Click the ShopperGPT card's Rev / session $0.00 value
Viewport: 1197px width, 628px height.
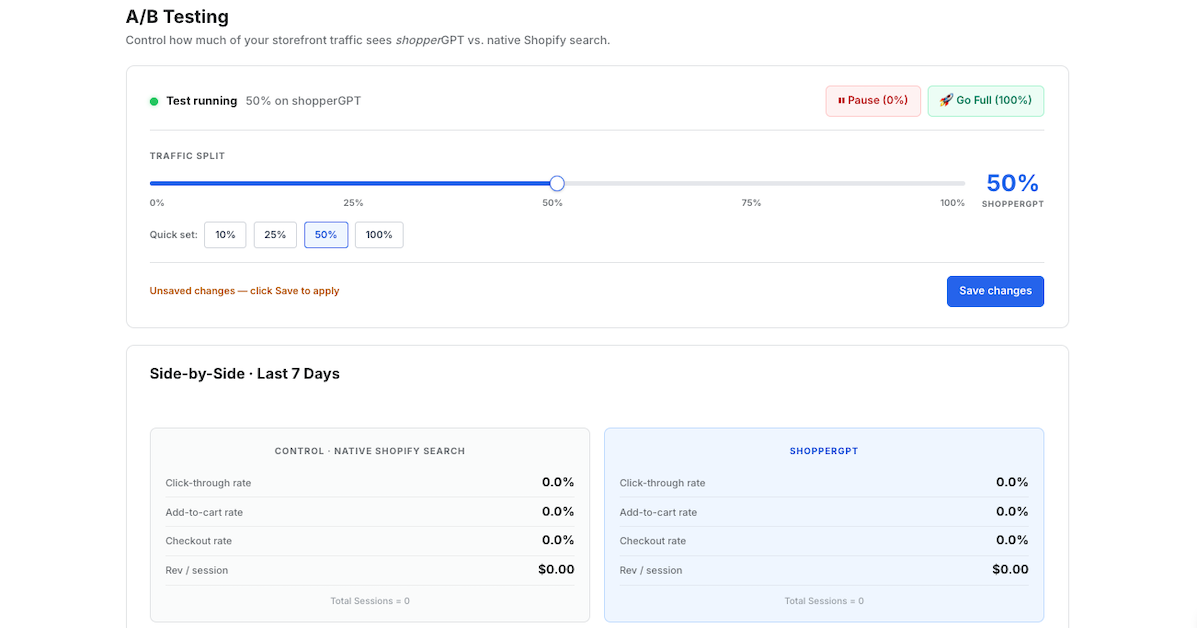click(1010, 569)
